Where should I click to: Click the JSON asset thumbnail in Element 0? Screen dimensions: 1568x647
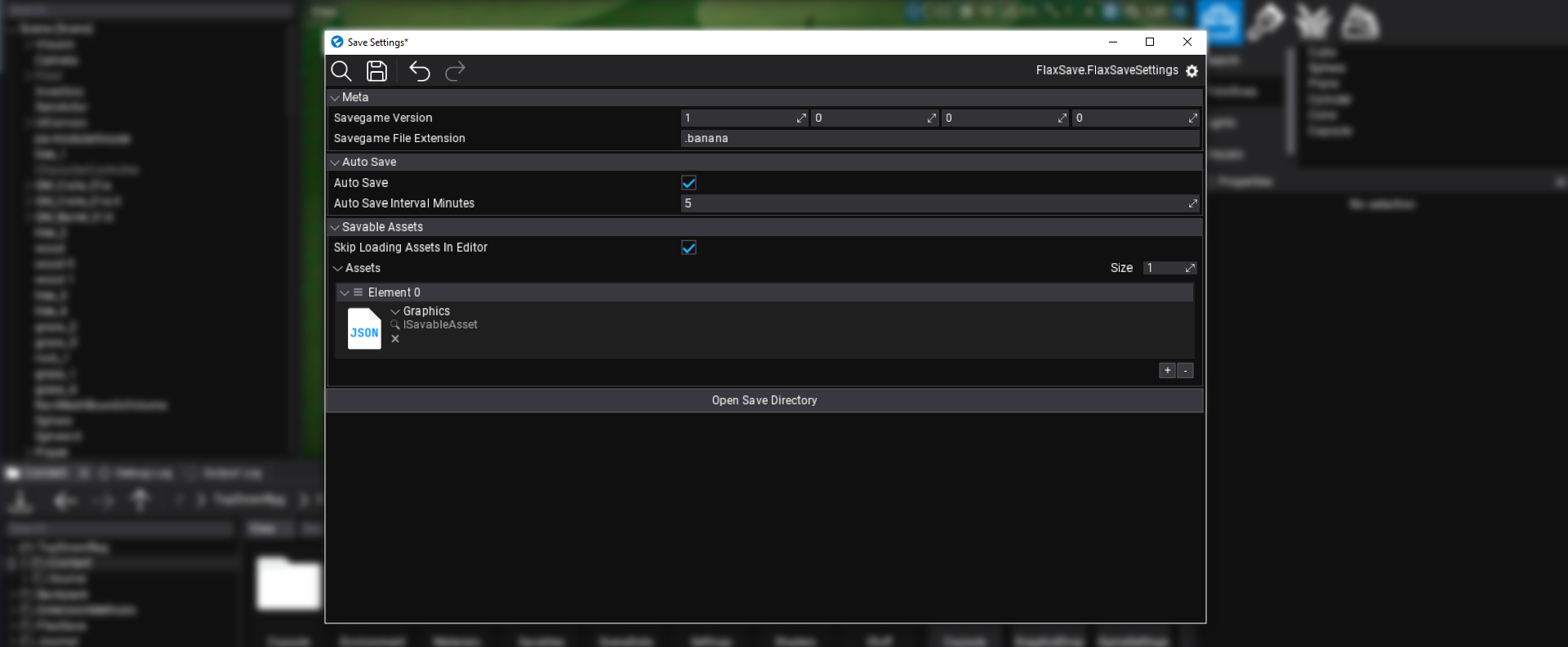[x=364, y=328]
